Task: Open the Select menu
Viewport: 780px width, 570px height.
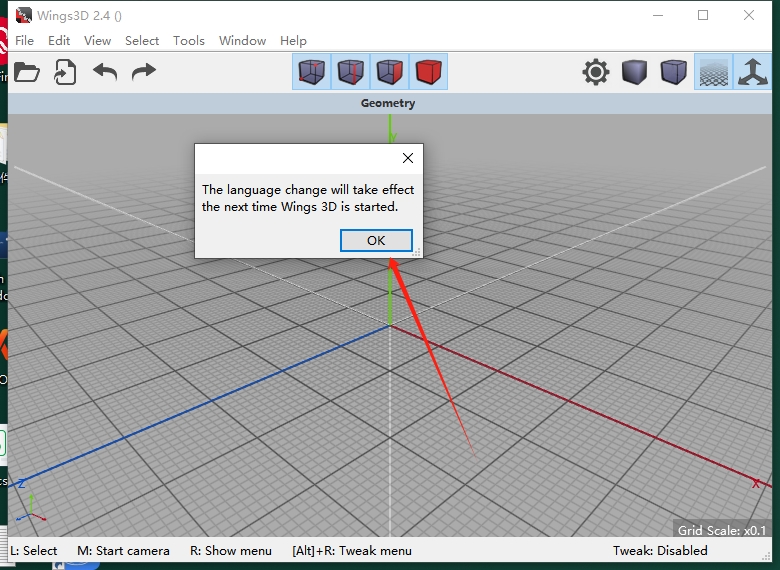Action: tap(142, 41)
